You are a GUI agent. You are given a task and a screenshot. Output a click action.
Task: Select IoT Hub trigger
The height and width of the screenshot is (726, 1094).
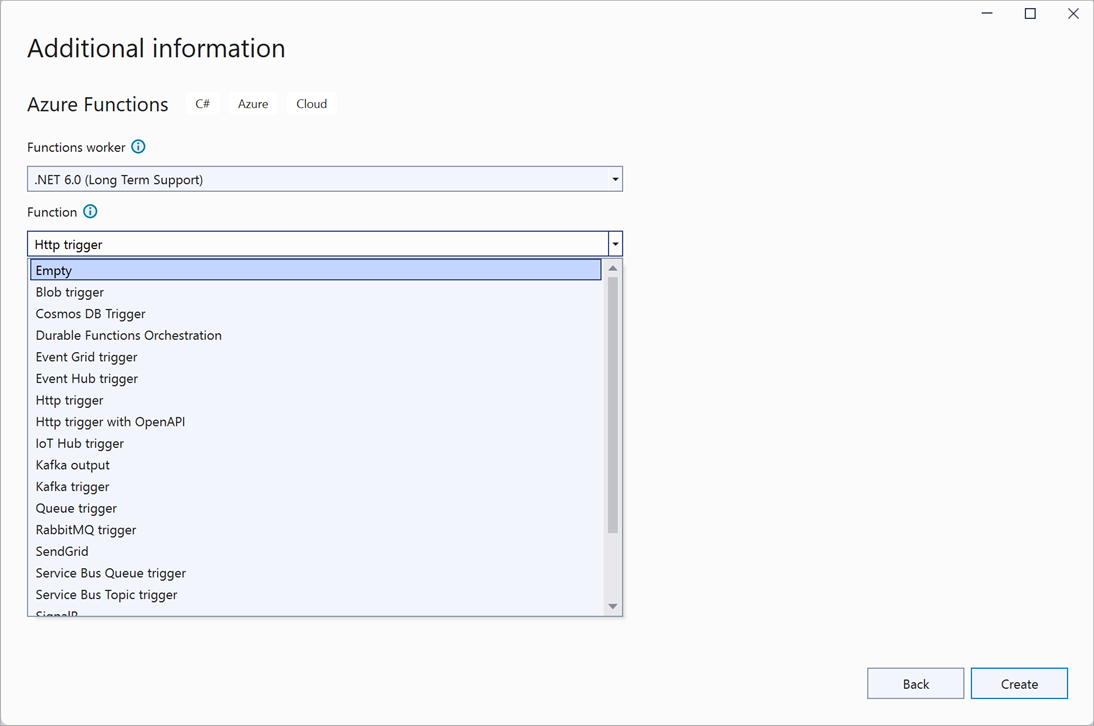pyautogui.click(x=80, y=443)
